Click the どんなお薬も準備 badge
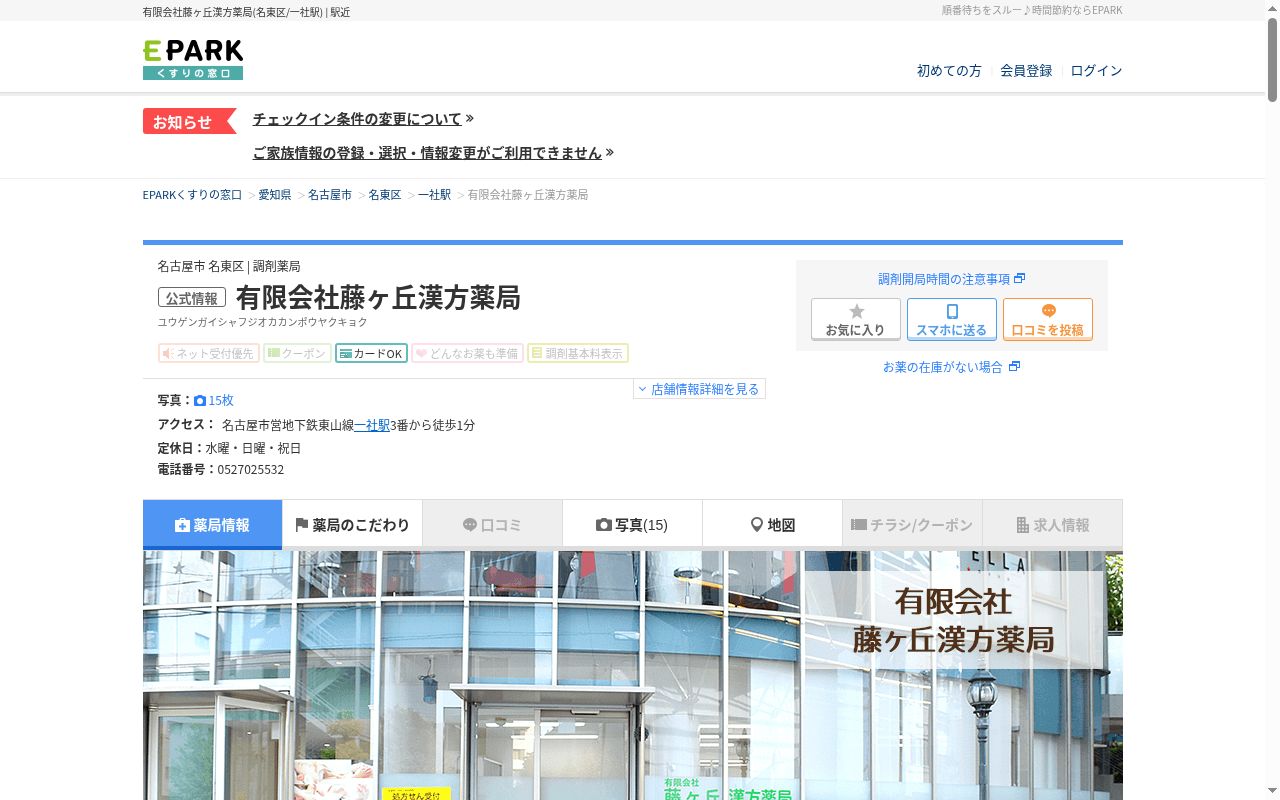This screenshot has width=1280, height=800. tap(468, 353)
